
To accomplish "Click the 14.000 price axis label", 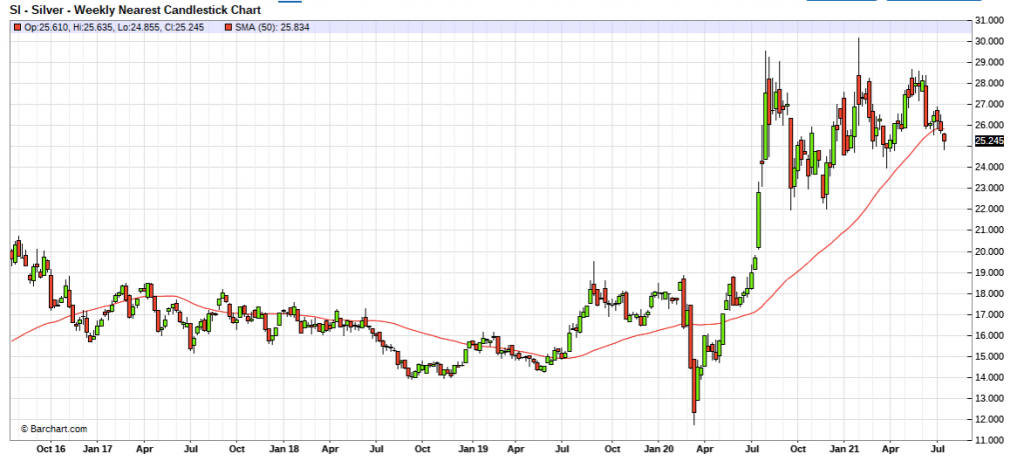I will pos(990,377).
